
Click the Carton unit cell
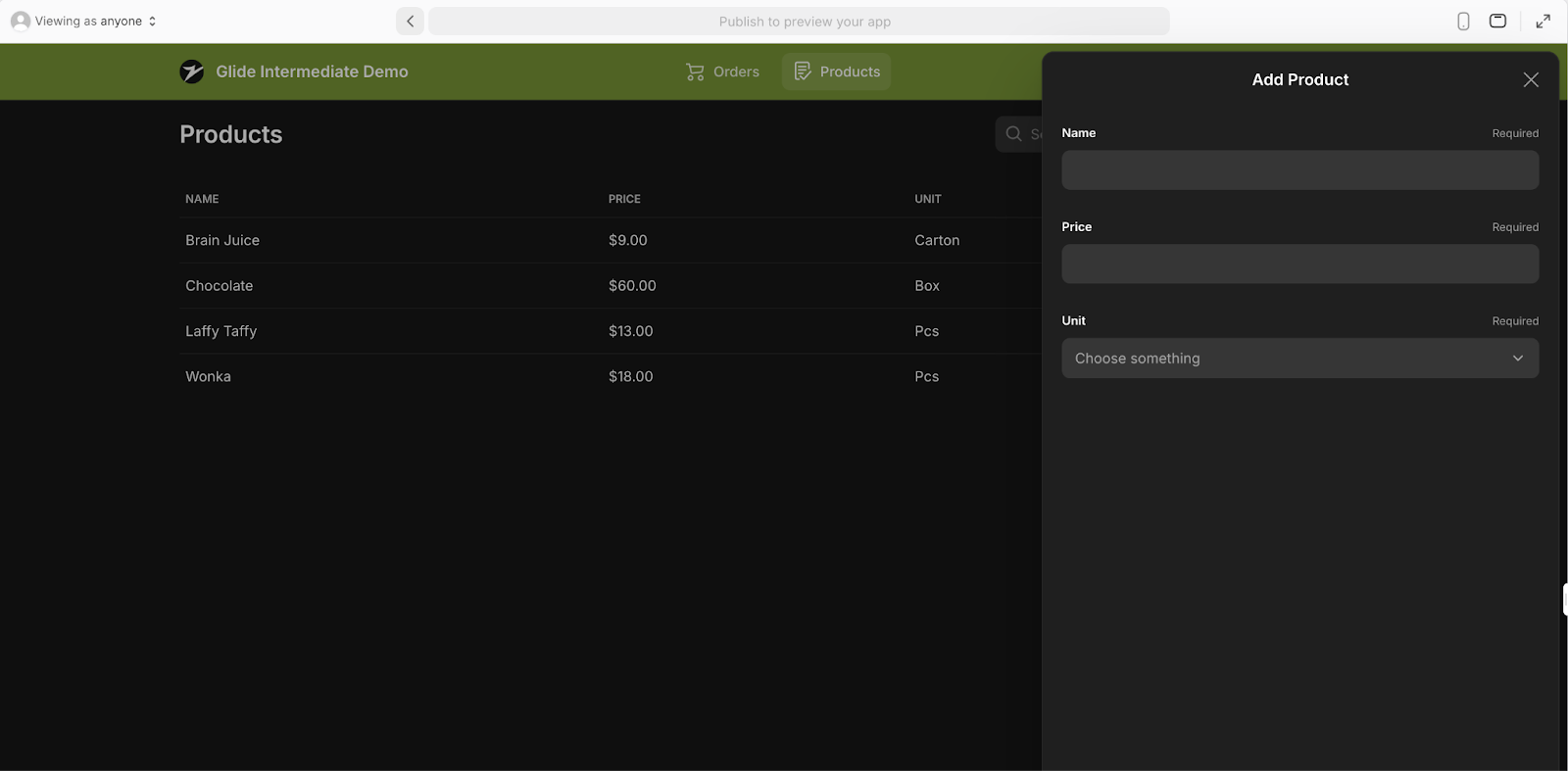[x=937, y=240]
